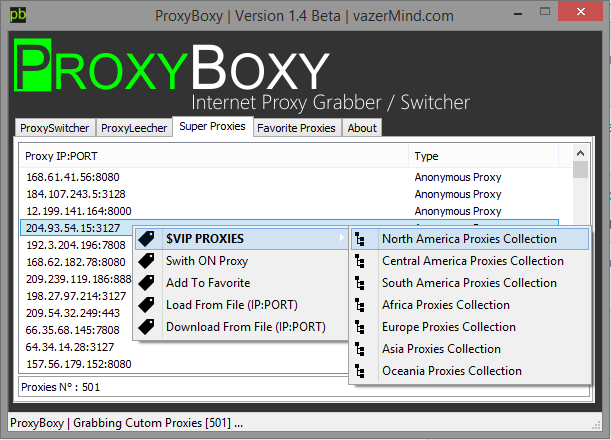Select proxy starting 209.239.119.186
Screen dimensions: 611x440
click(x=79, y=279)
